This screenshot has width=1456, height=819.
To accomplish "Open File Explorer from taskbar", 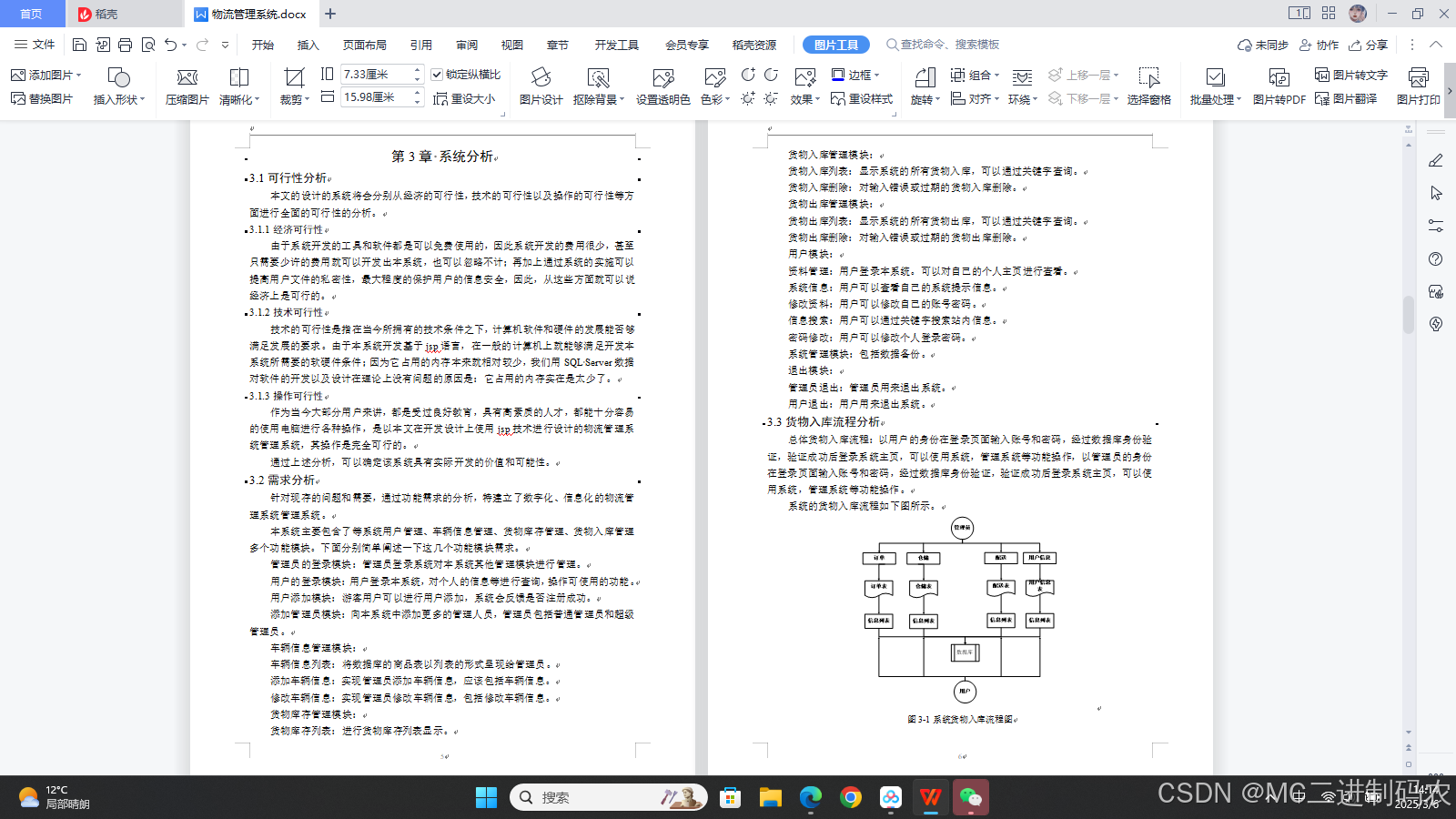I will click(771, 798).
